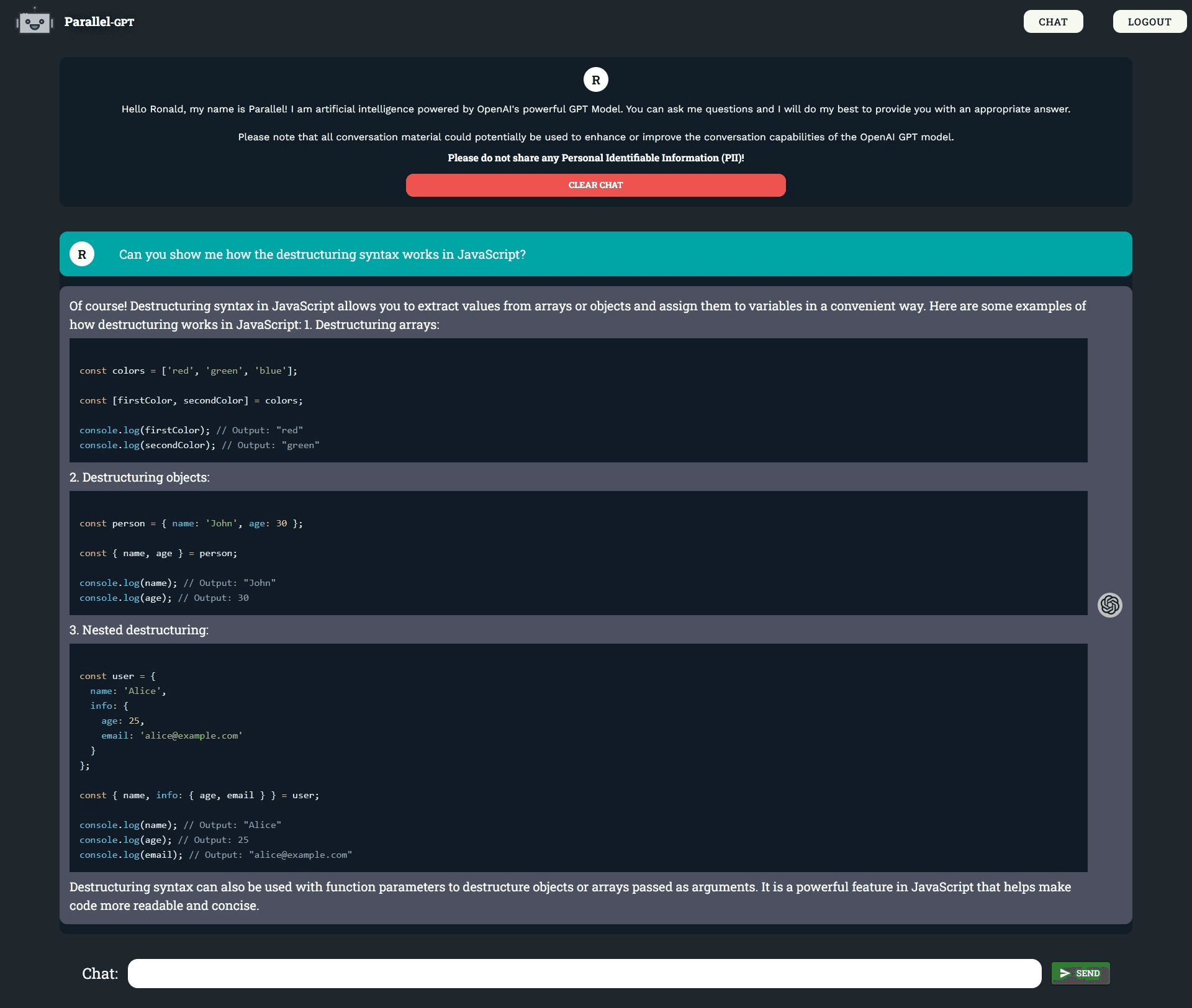This screenshot has width=1192, height=1008.
Task: Click the 'Nested destructuring' heading
Action: pyautogui.click(x=139, y=630)
